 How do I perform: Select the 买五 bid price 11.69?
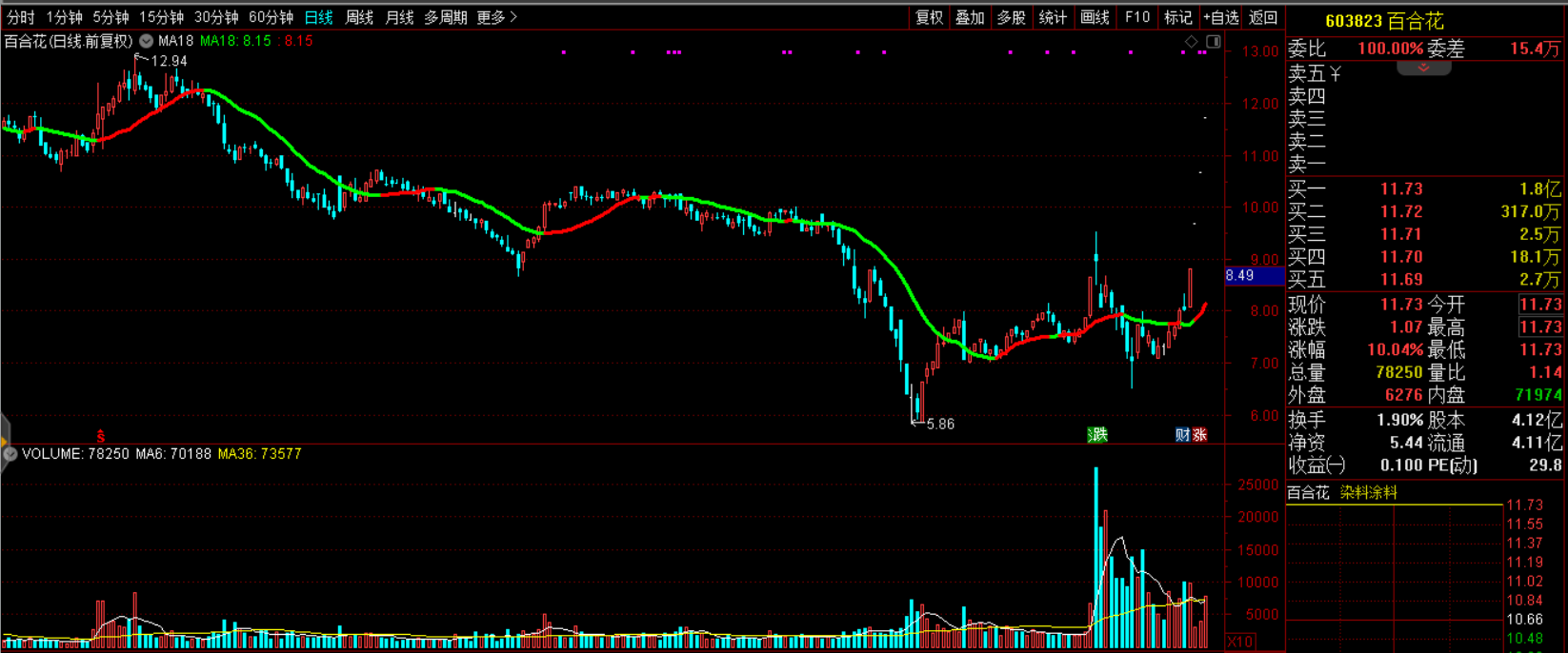click(x=1401, y=279)
